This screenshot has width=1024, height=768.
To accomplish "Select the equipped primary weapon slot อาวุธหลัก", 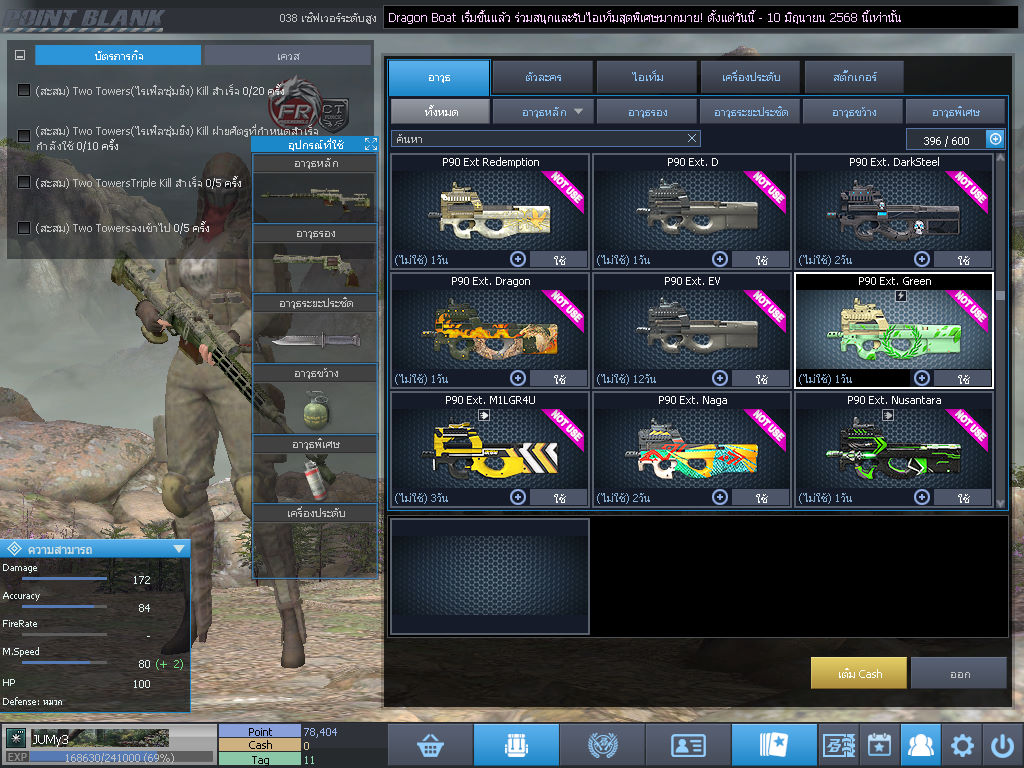I will (315, 197).
